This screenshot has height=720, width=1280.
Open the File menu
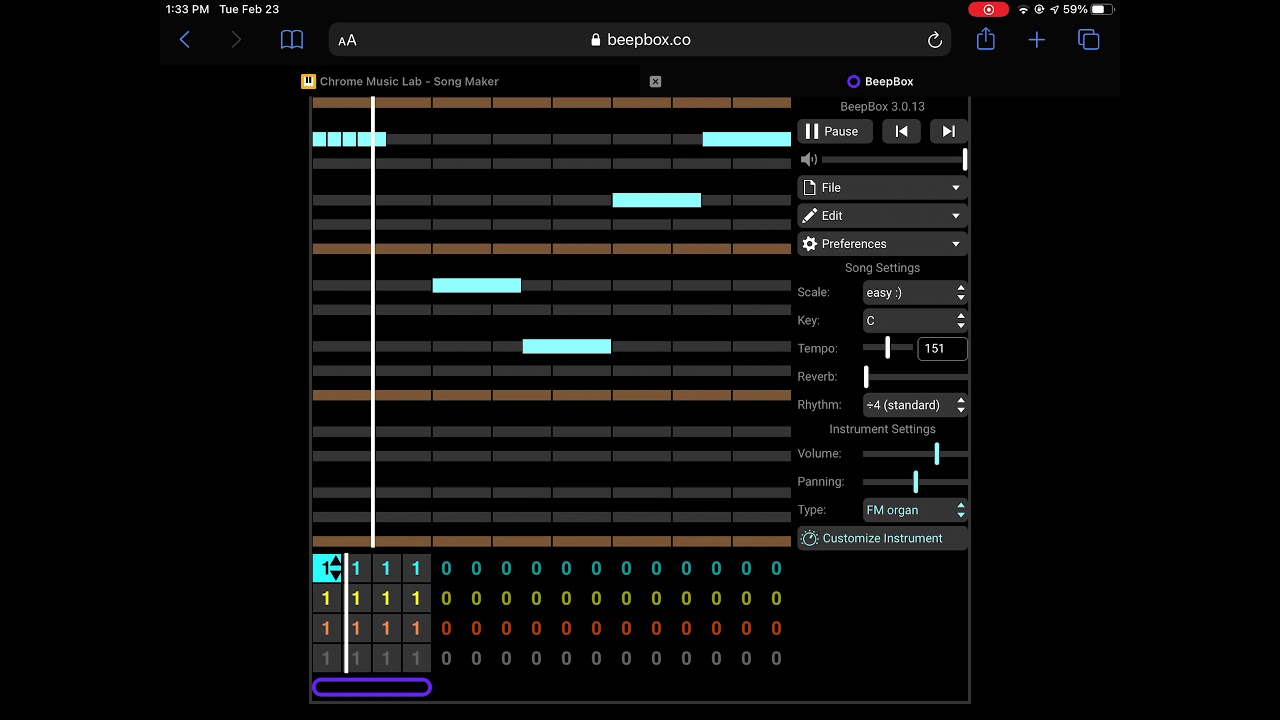[x=882, y=188]
